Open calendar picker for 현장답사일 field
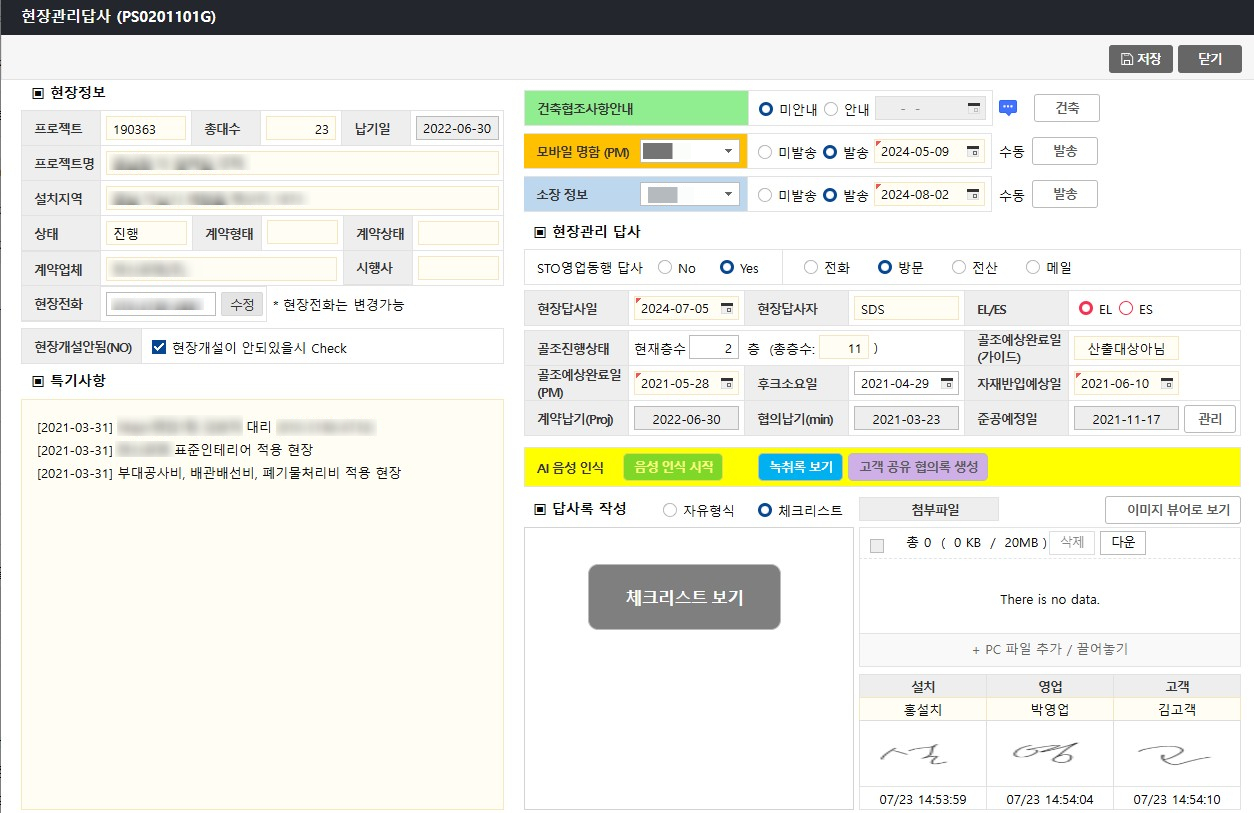The width and height of the screenshot is (1254, 813). (x=727, y=309)
